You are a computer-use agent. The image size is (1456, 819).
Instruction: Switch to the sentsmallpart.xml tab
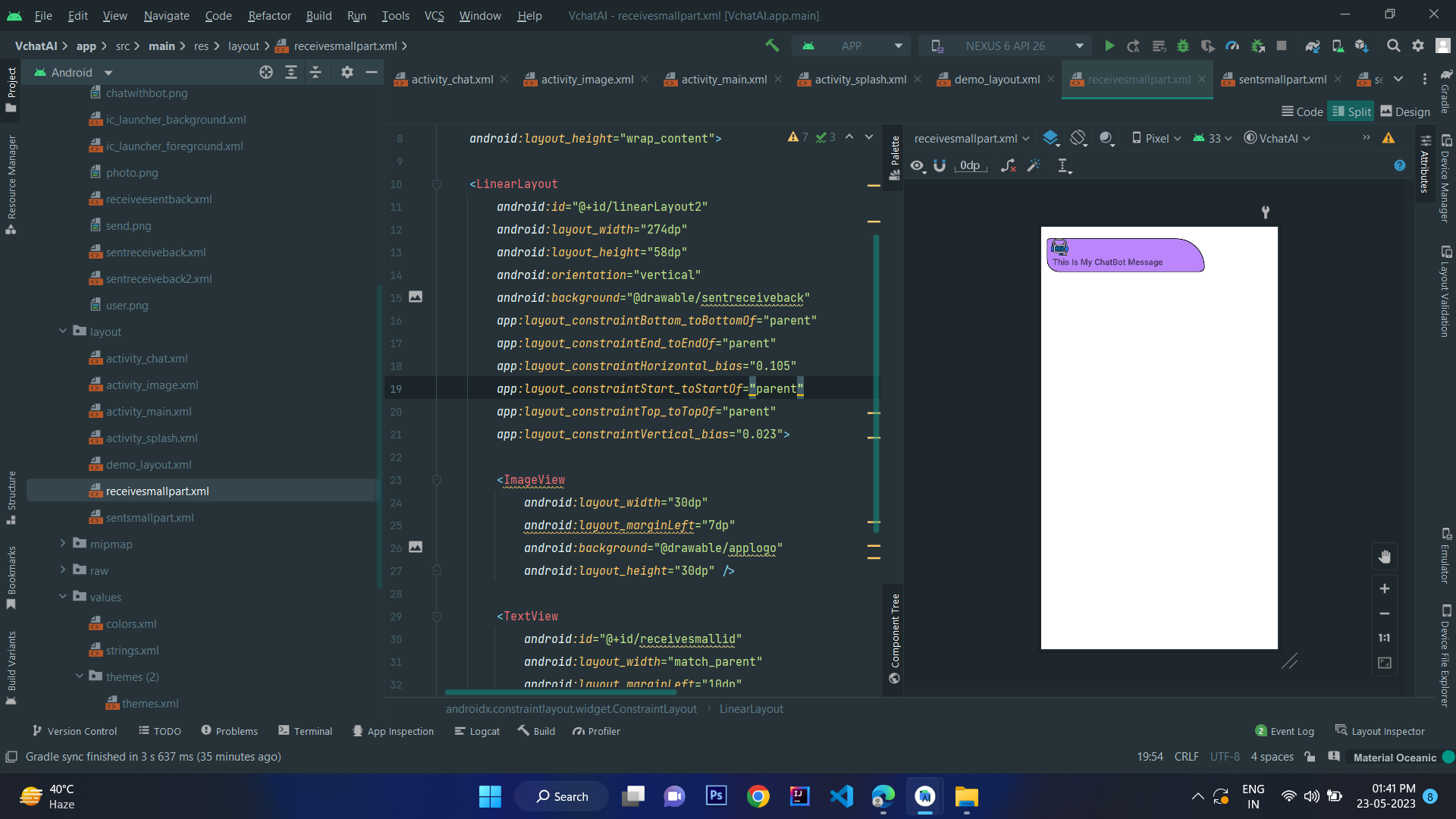1282,79
